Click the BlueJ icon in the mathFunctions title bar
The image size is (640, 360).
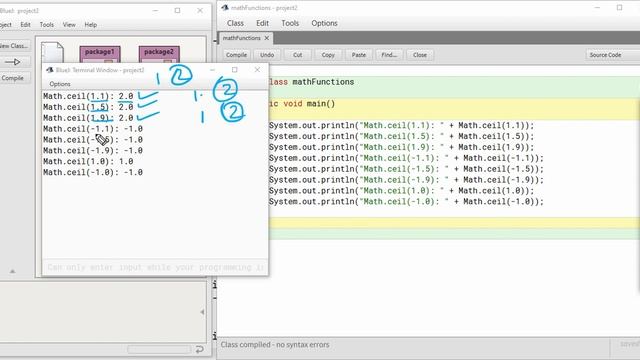tap(225, 8)
